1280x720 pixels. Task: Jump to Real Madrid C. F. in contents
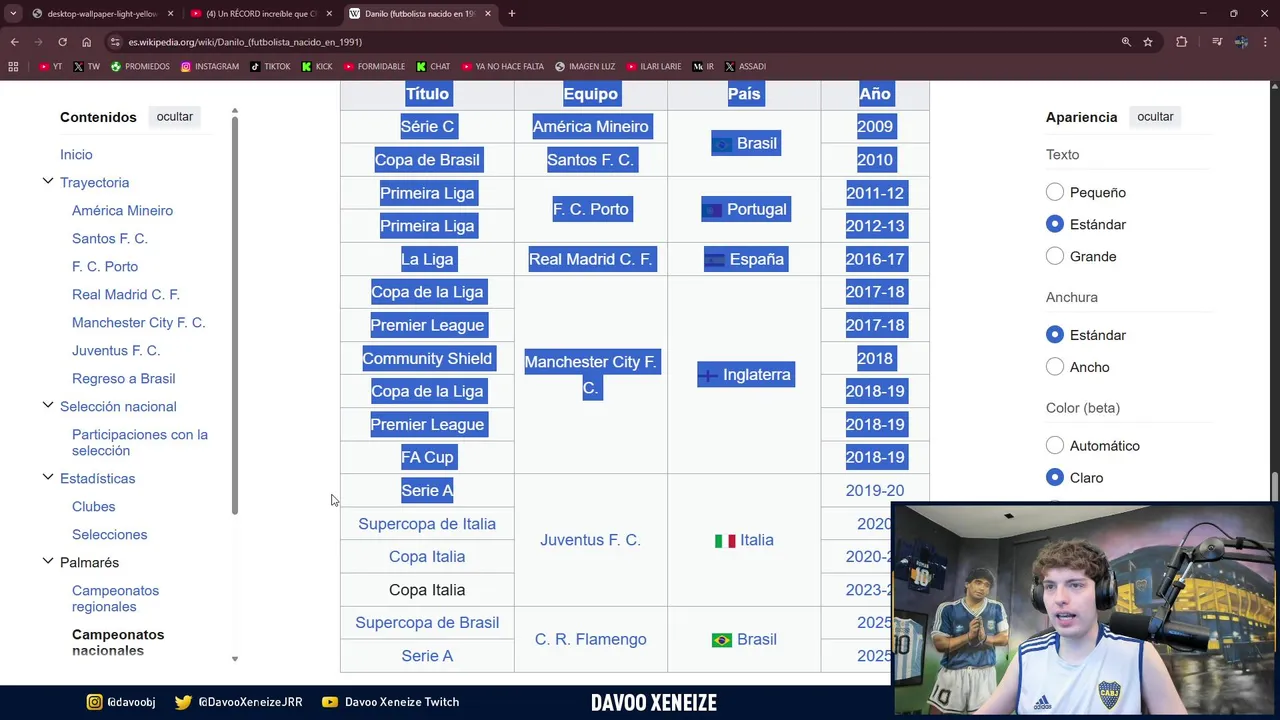126,295
